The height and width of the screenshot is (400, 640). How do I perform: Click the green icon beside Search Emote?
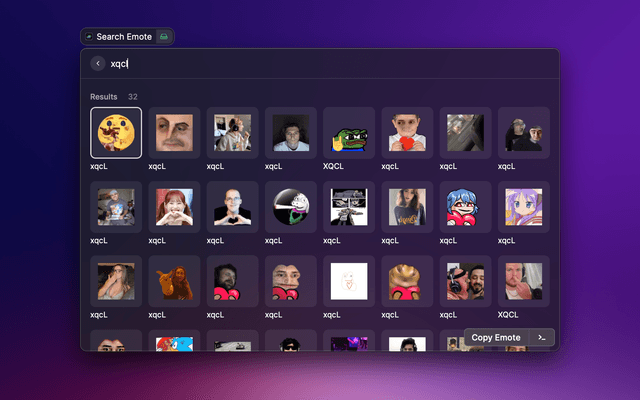pyautogui.click(x=164, y=36)
